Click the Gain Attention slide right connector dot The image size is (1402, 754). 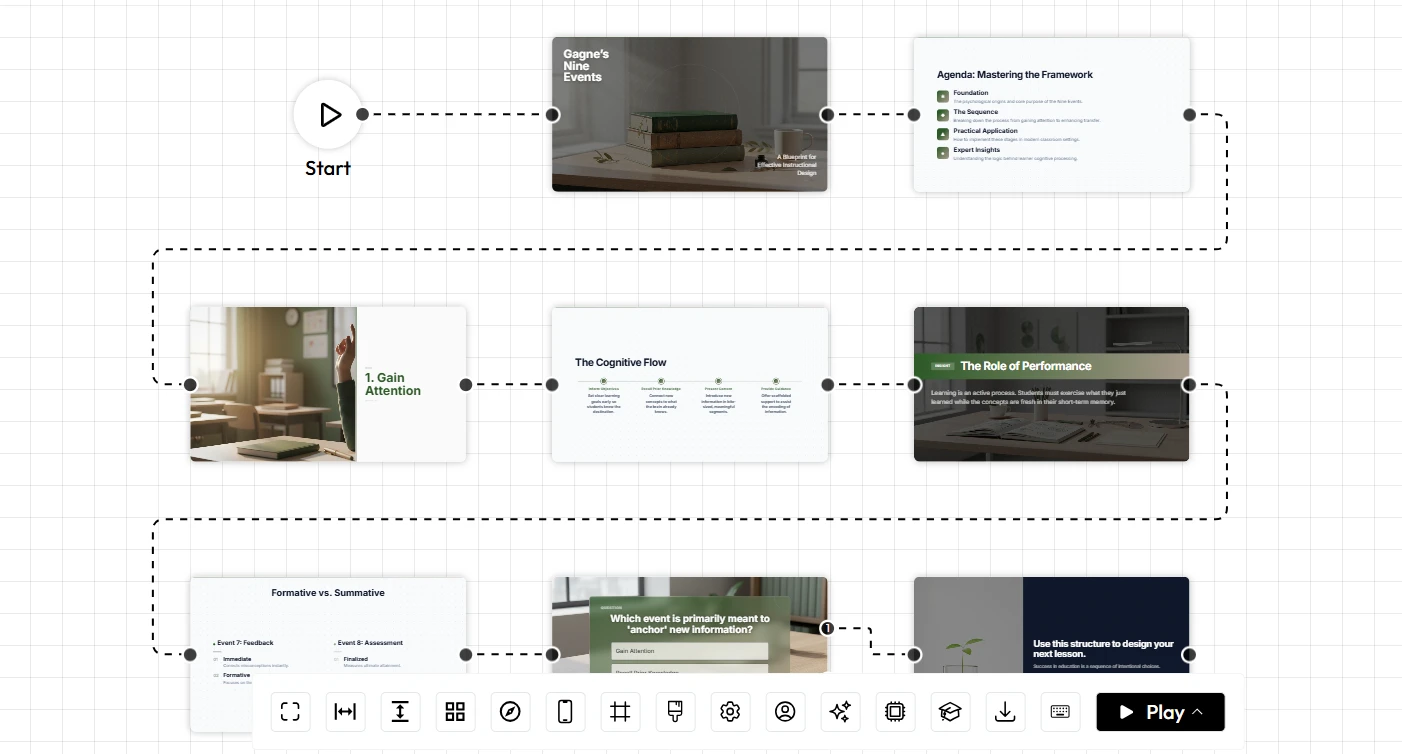point(466,384)
